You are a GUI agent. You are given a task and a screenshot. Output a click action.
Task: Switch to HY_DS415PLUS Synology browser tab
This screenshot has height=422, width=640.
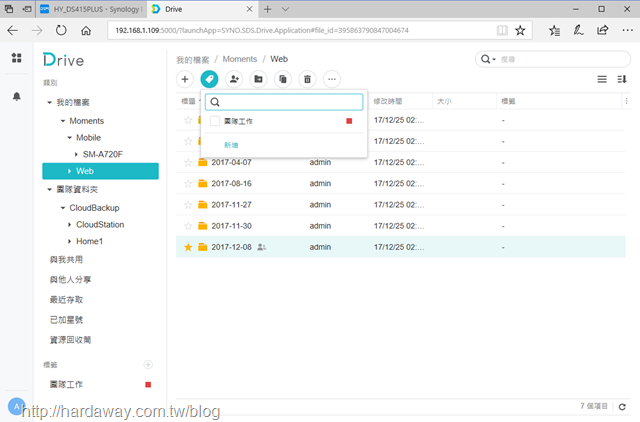[x=91, y=9]
